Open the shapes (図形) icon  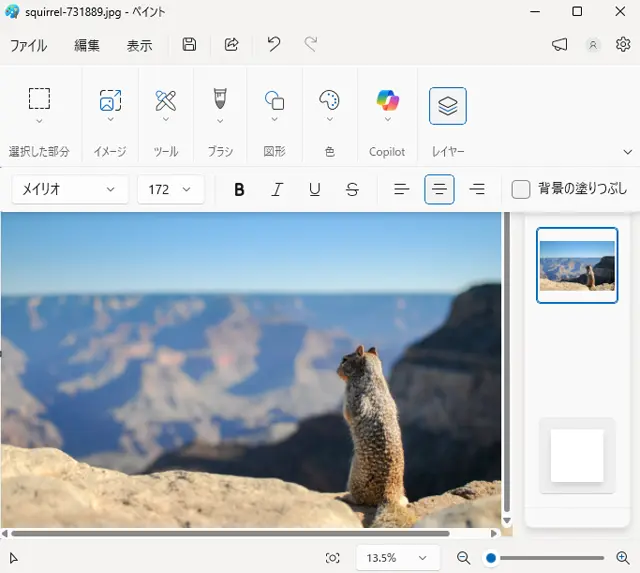click(274, 100)
